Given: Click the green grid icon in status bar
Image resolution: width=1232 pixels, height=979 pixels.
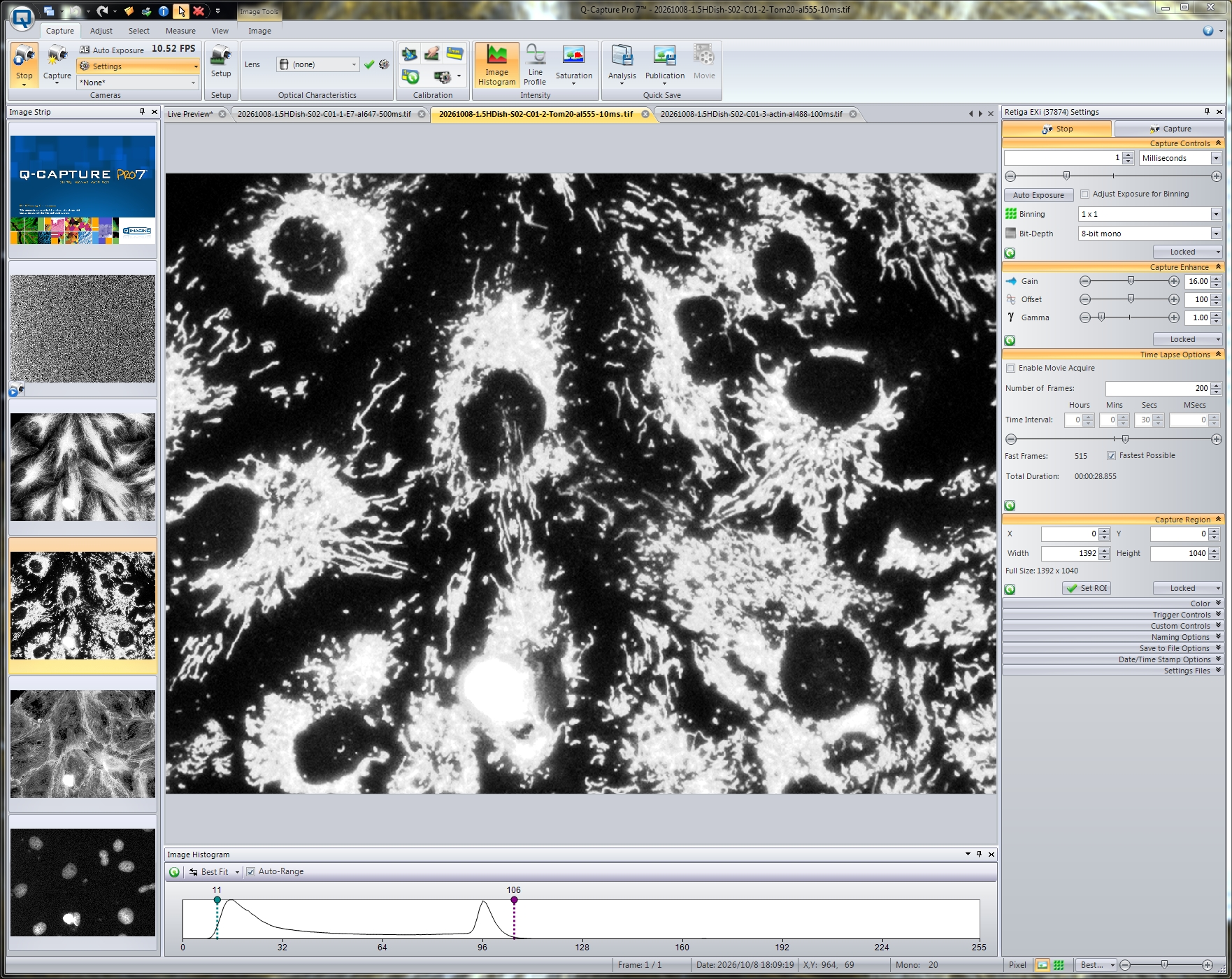Looking at the screenshot, I should point(1059,965).
